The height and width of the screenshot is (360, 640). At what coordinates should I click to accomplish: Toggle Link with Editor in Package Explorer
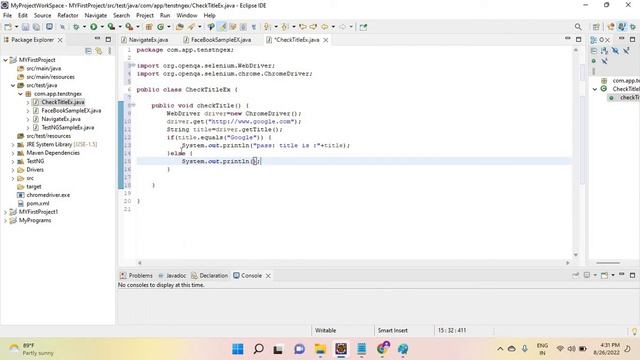point(99,51)
